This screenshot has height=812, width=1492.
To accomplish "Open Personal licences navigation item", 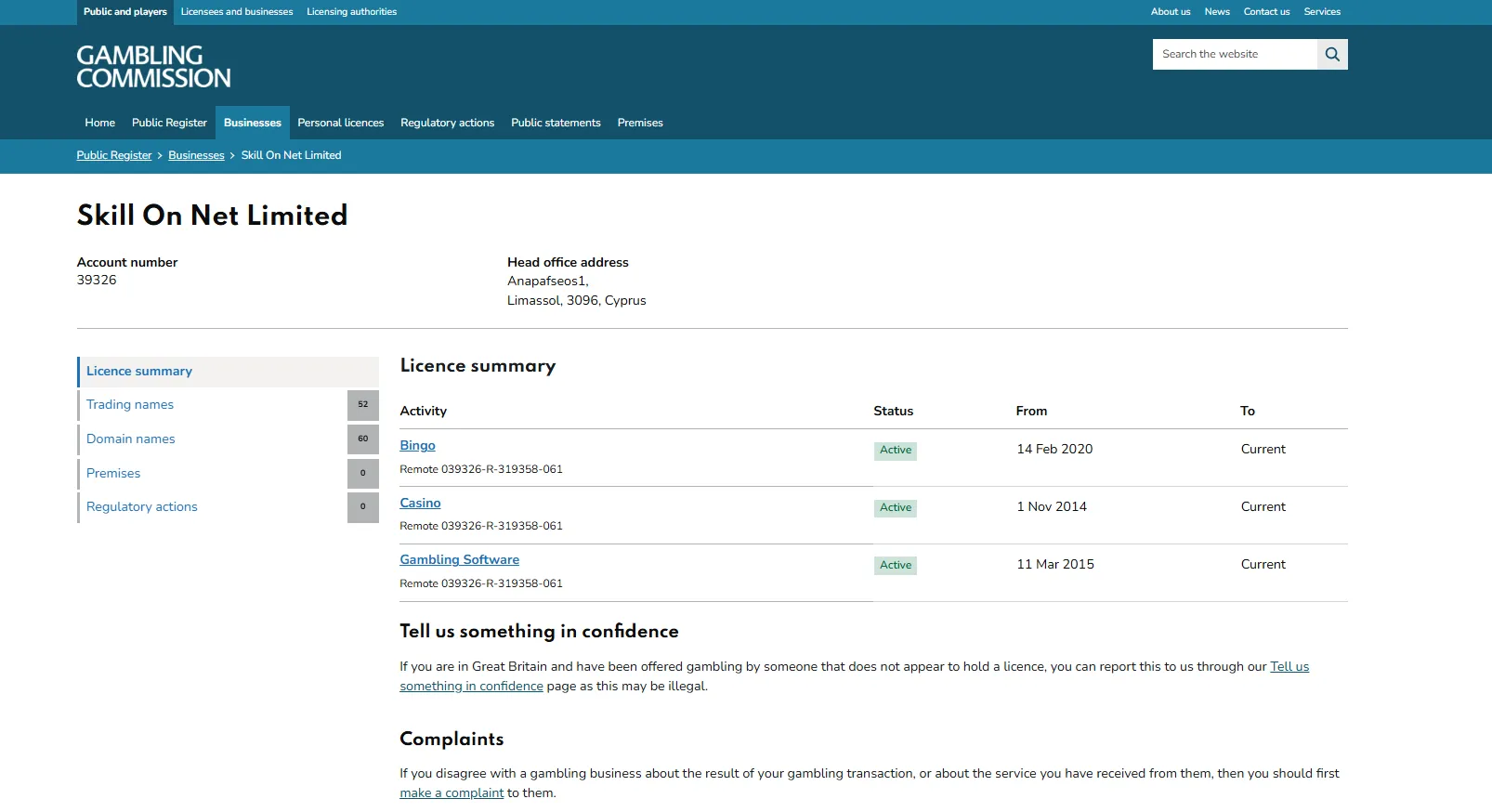I will point(341,123).
